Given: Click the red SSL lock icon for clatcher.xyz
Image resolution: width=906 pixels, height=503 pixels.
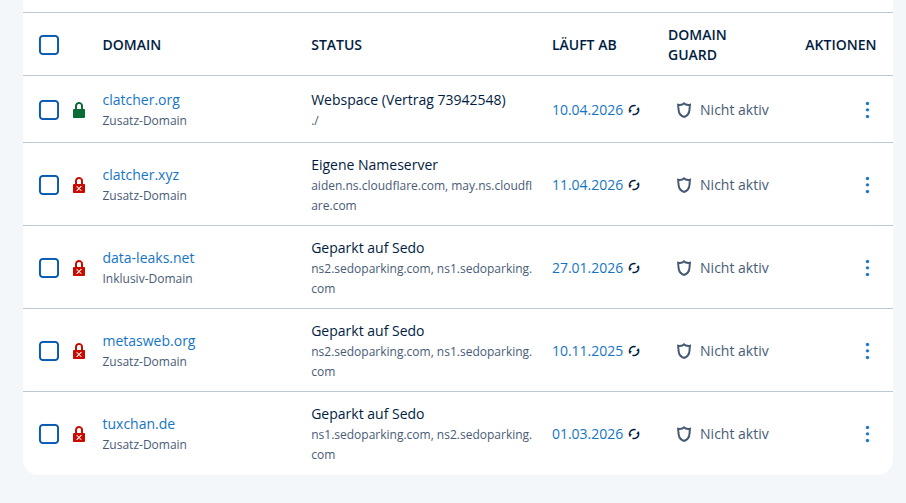Looking at the screenshot, I should click(x=79, y=185).
